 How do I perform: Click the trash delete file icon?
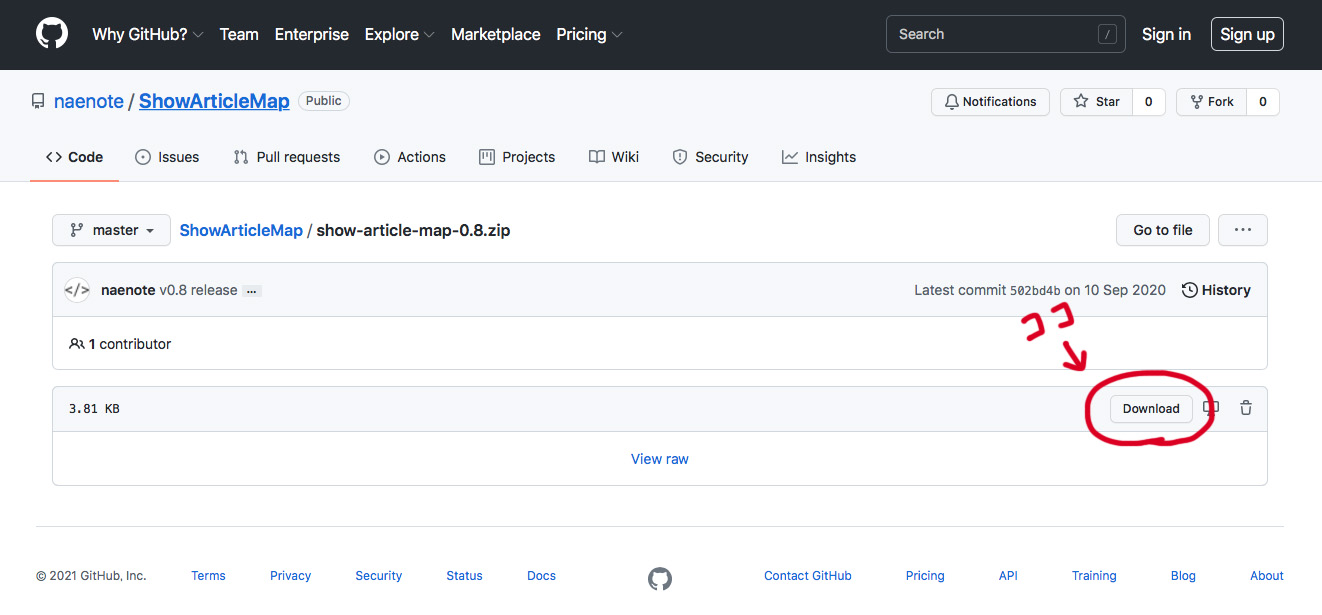click(1246, 408)
